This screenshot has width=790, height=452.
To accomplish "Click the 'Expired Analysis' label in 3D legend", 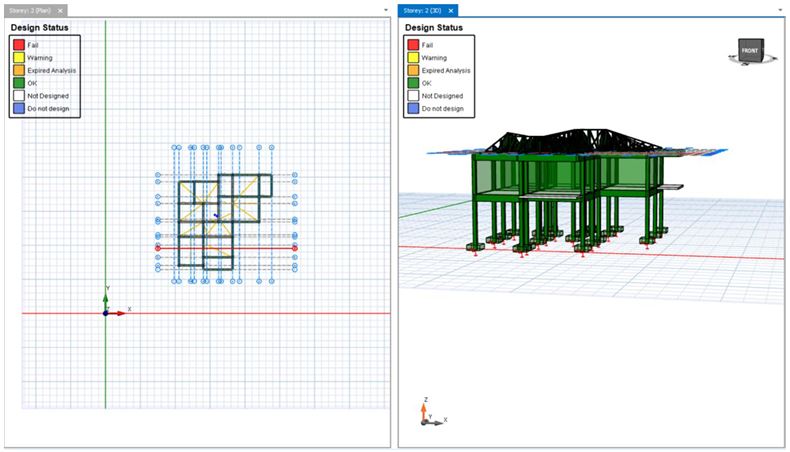I will click(x=446, y=71).
